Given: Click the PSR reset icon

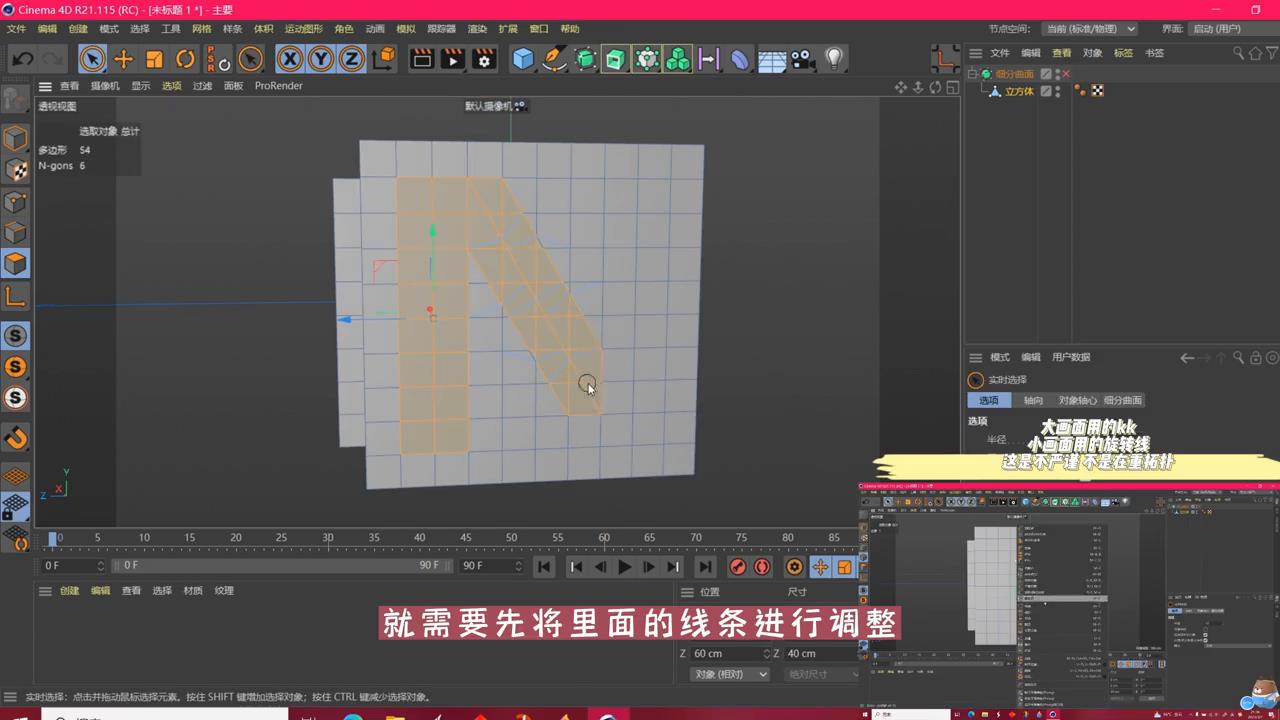Looking at the screenshot, I should [218, 59].
